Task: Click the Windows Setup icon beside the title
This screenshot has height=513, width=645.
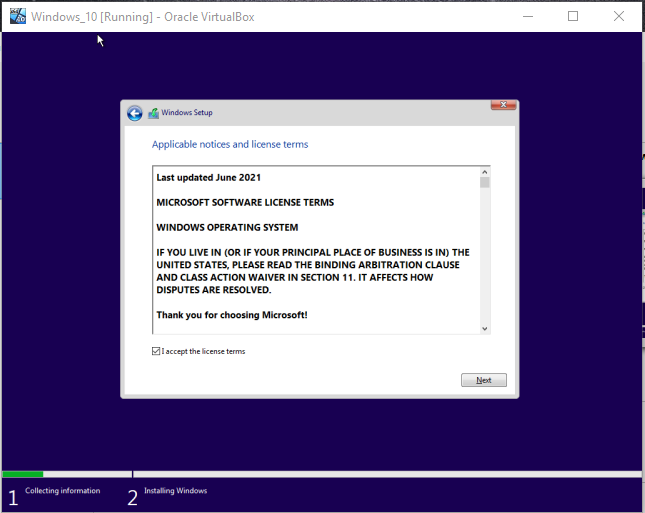Action: (153, 113)
